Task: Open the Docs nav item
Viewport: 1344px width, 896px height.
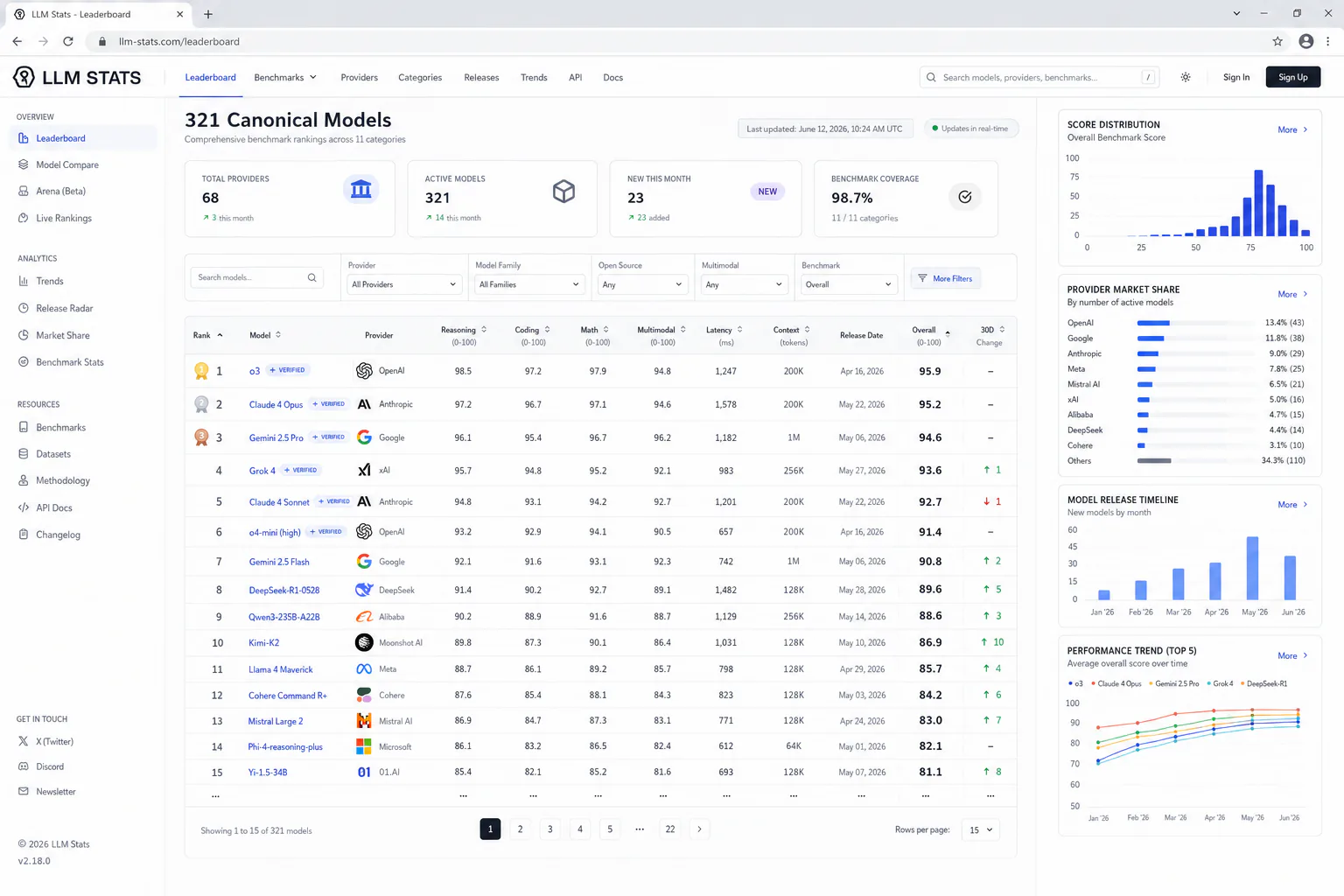Action: tap(613, 77)
